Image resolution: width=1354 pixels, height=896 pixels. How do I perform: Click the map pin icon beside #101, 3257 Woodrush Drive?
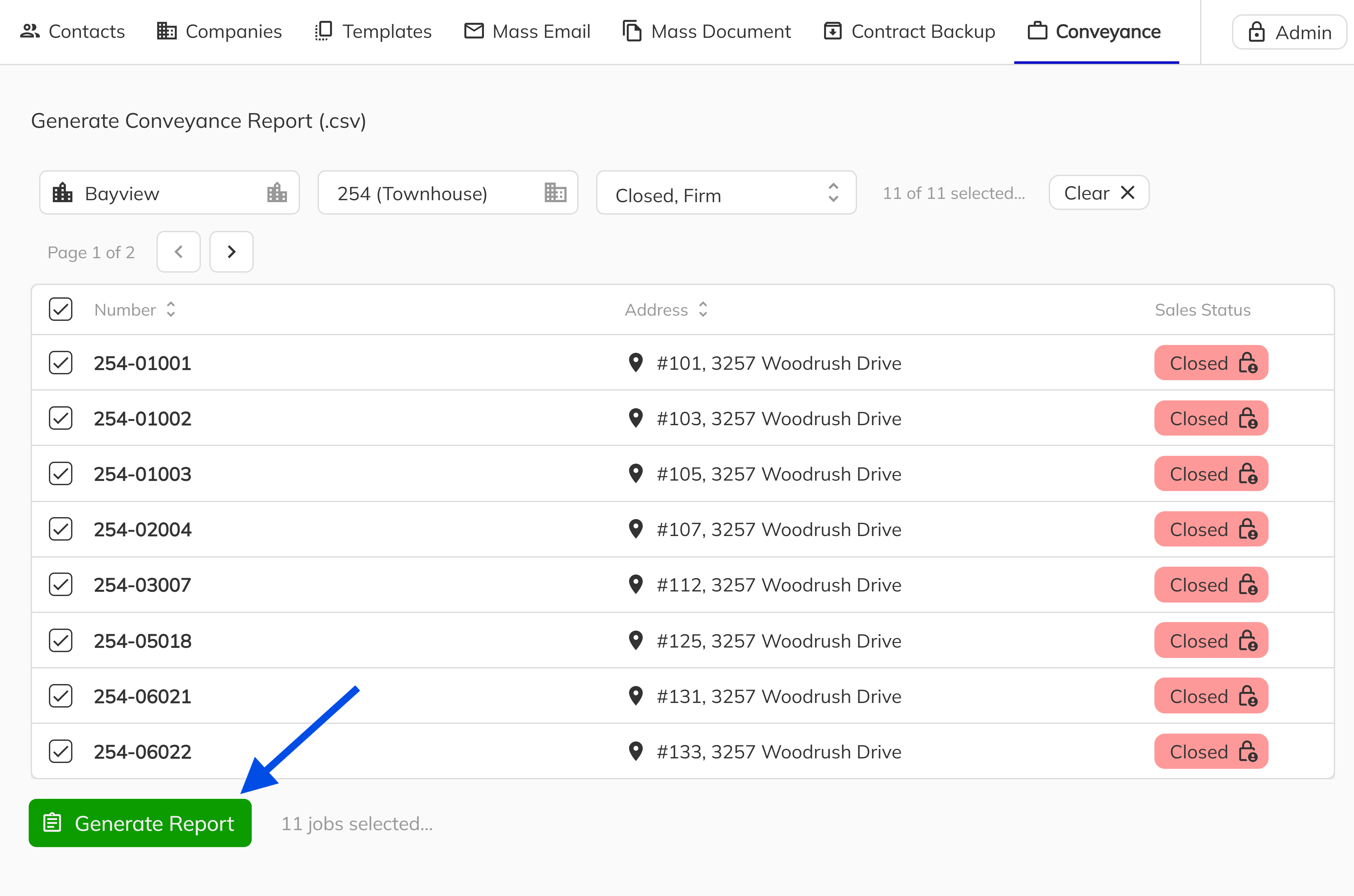click(x=635, y=363)
